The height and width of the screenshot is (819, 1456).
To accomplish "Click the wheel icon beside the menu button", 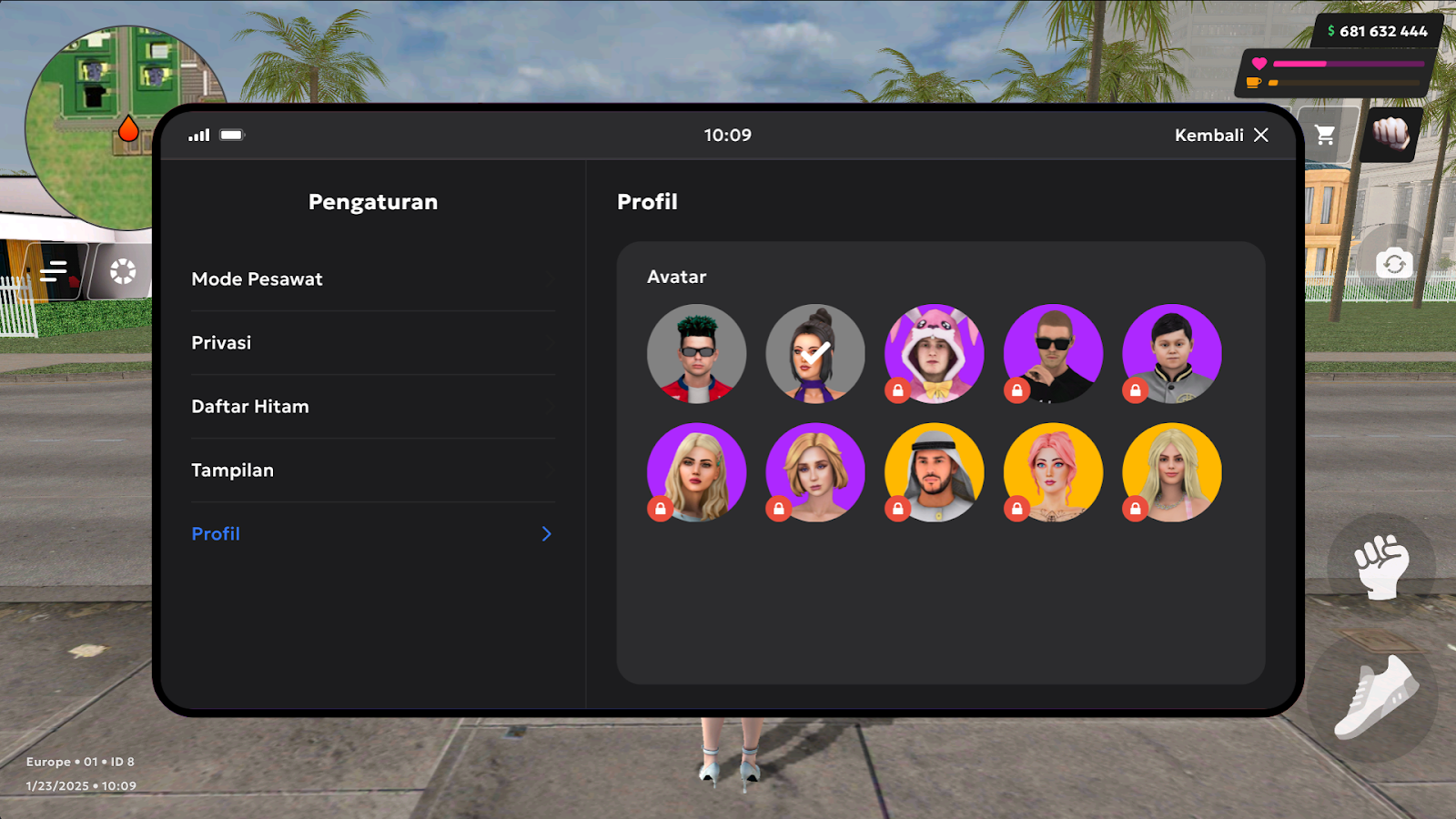I will coord(123,271).
